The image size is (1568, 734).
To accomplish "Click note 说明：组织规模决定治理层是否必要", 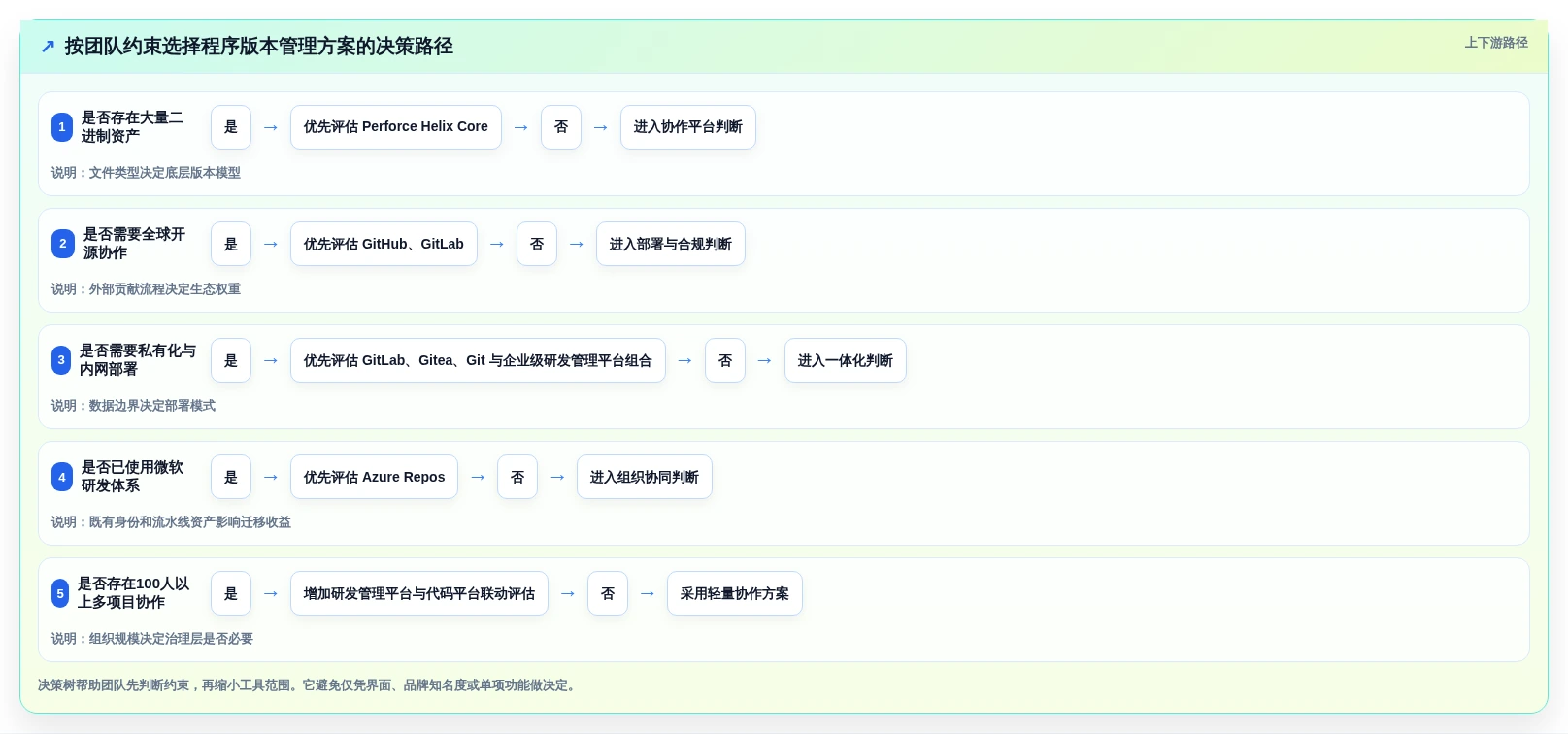I will click(x=152, y=639).
